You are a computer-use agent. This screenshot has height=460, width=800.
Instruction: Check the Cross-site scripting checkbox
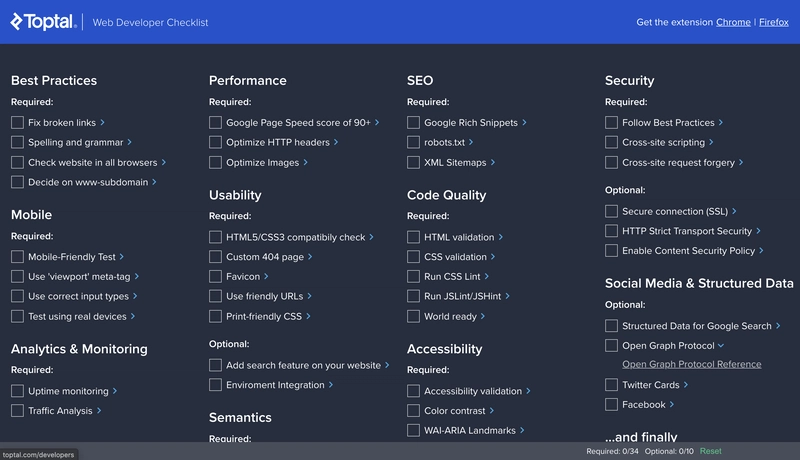pos(611,142)
